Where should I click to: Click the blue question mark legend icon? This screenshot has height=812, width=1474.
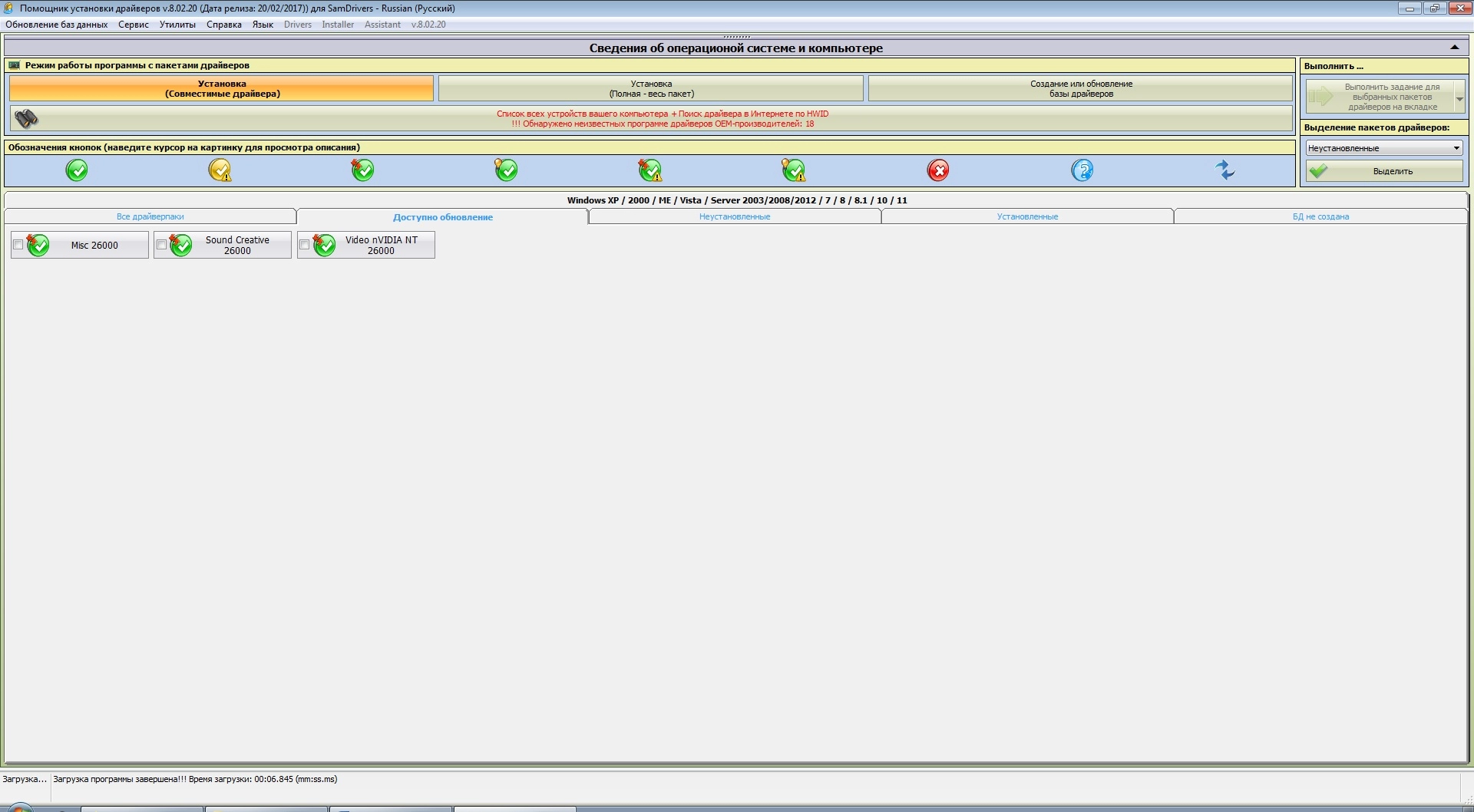1082,170
